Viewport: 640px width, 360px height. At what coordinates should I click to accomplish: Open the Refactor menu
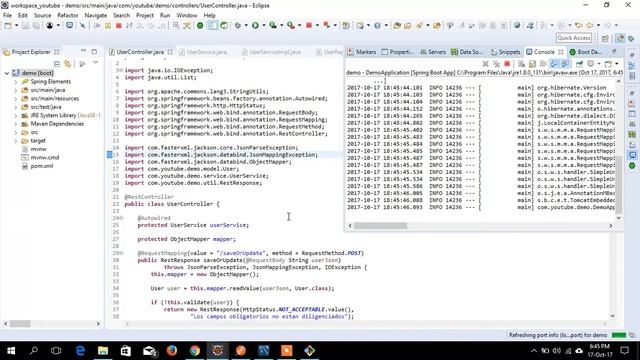tap(68, 16)
